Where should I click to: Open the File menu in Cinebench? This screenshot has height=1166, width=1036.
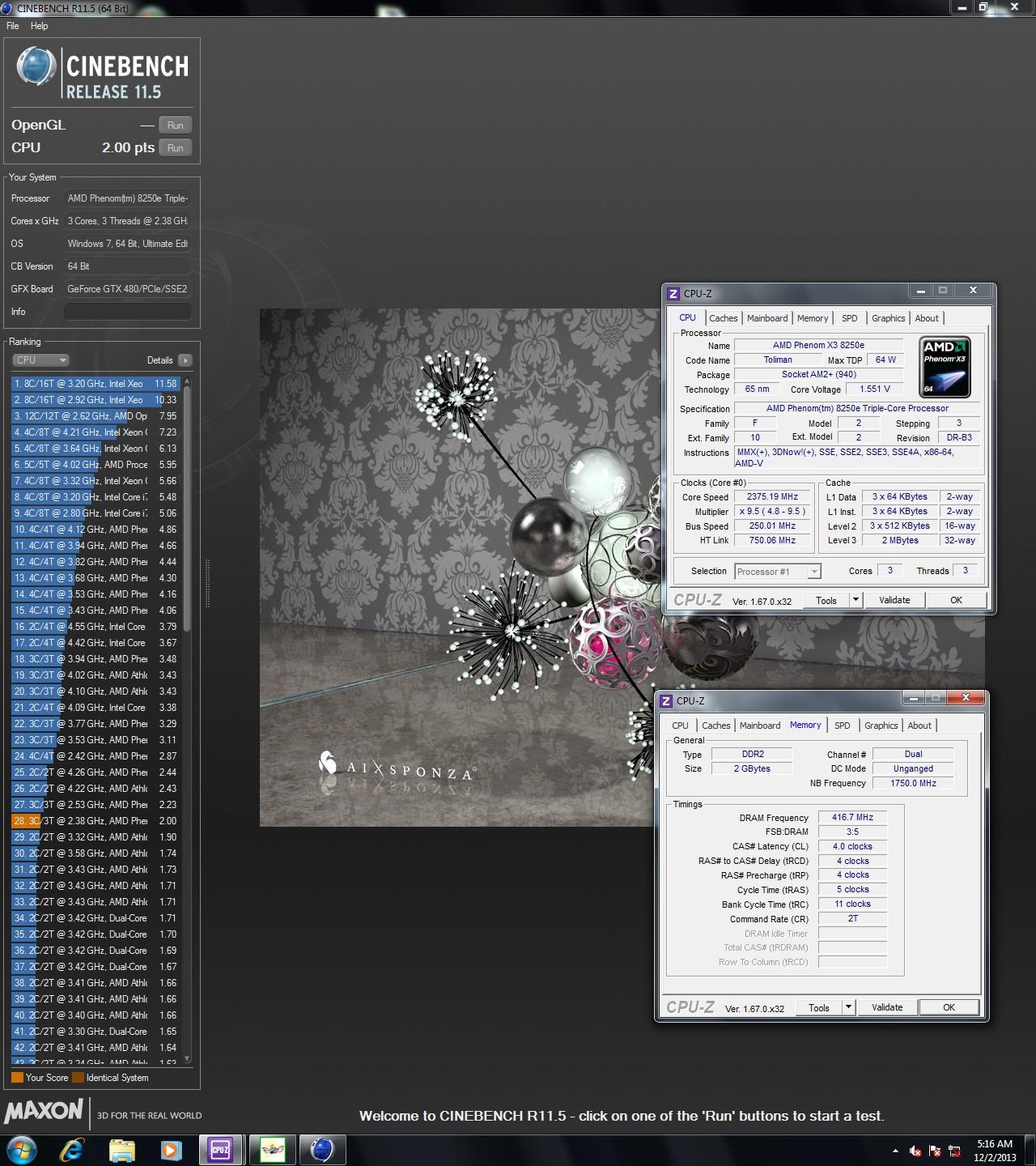[x=13, y=26]
